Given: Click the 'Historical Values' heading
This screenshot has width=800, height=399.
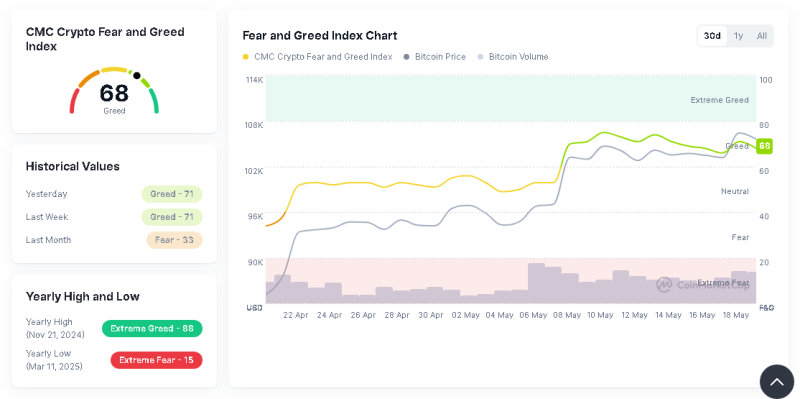Looking at the screenshot, I should pos(72,166).
